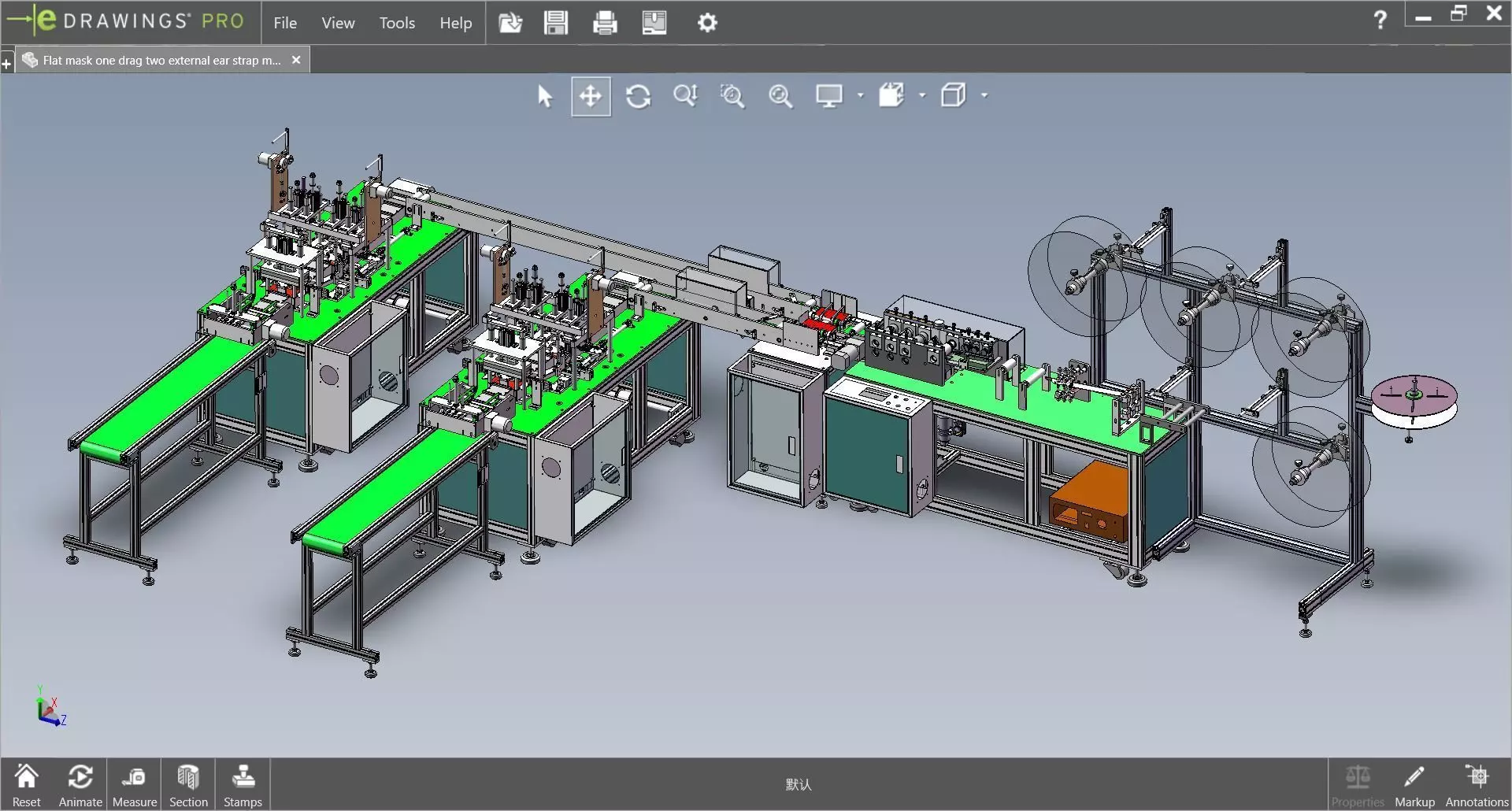Activate the Rotate view tool
This screenshot has height=811, width=1512.
tap(638, 96)
